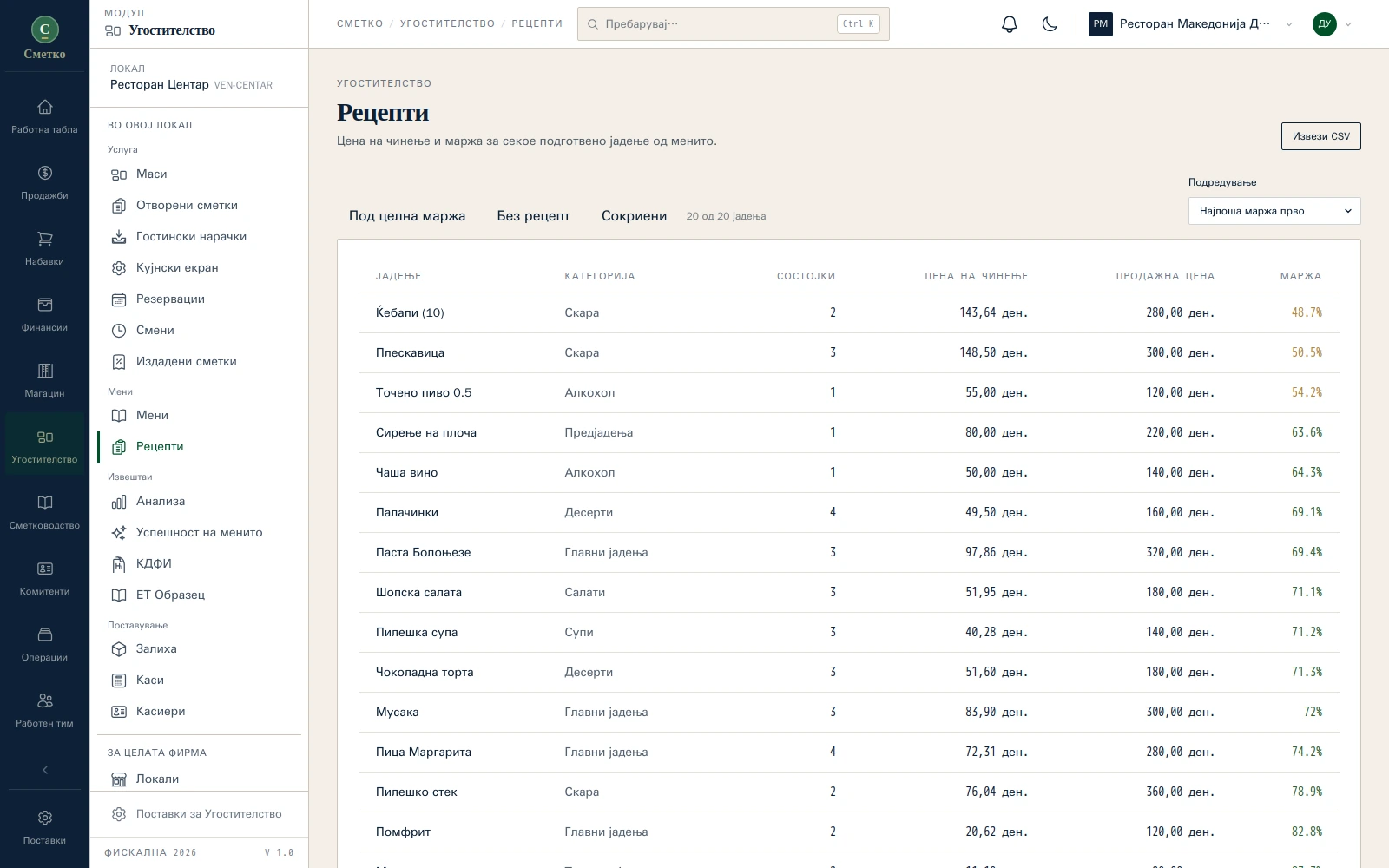
Task: Open Отворени сметки menu item
Action: coord(200,206)
